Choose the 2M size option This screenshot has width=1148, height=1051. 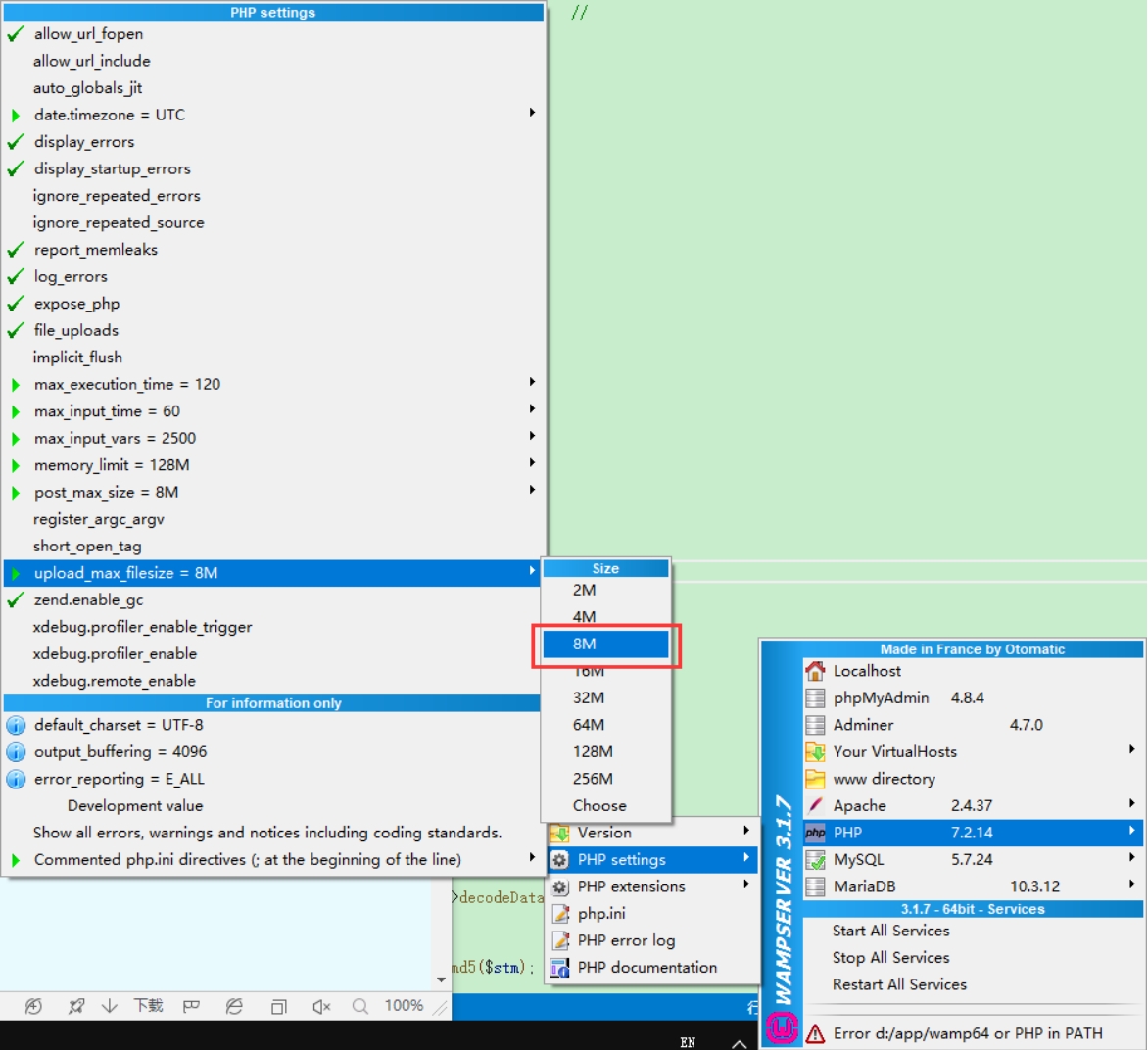coord(585,590)
